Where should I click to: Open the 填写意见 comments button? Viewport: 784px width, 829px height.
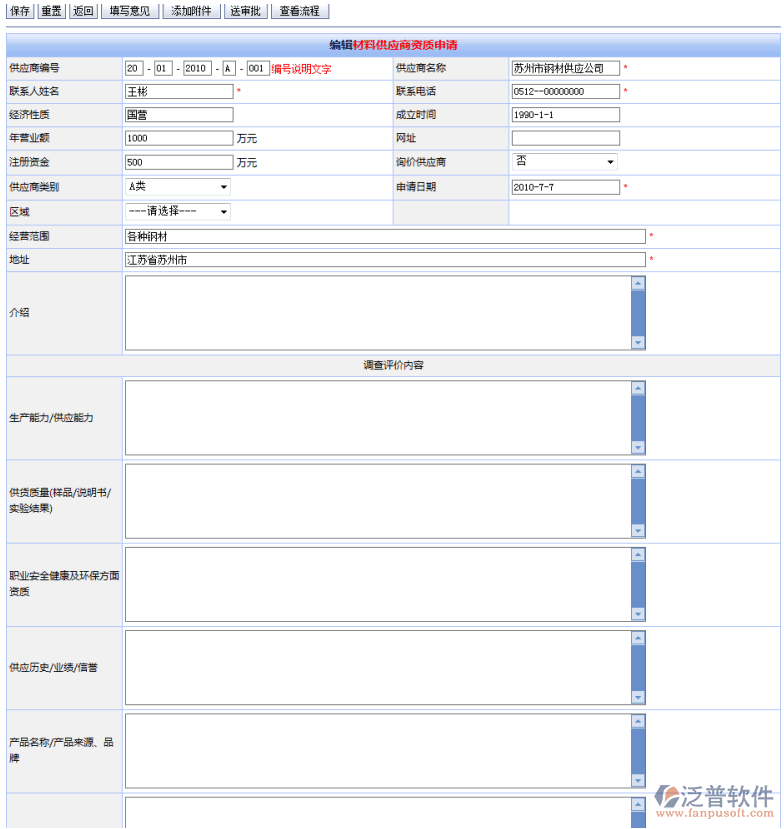130,11
